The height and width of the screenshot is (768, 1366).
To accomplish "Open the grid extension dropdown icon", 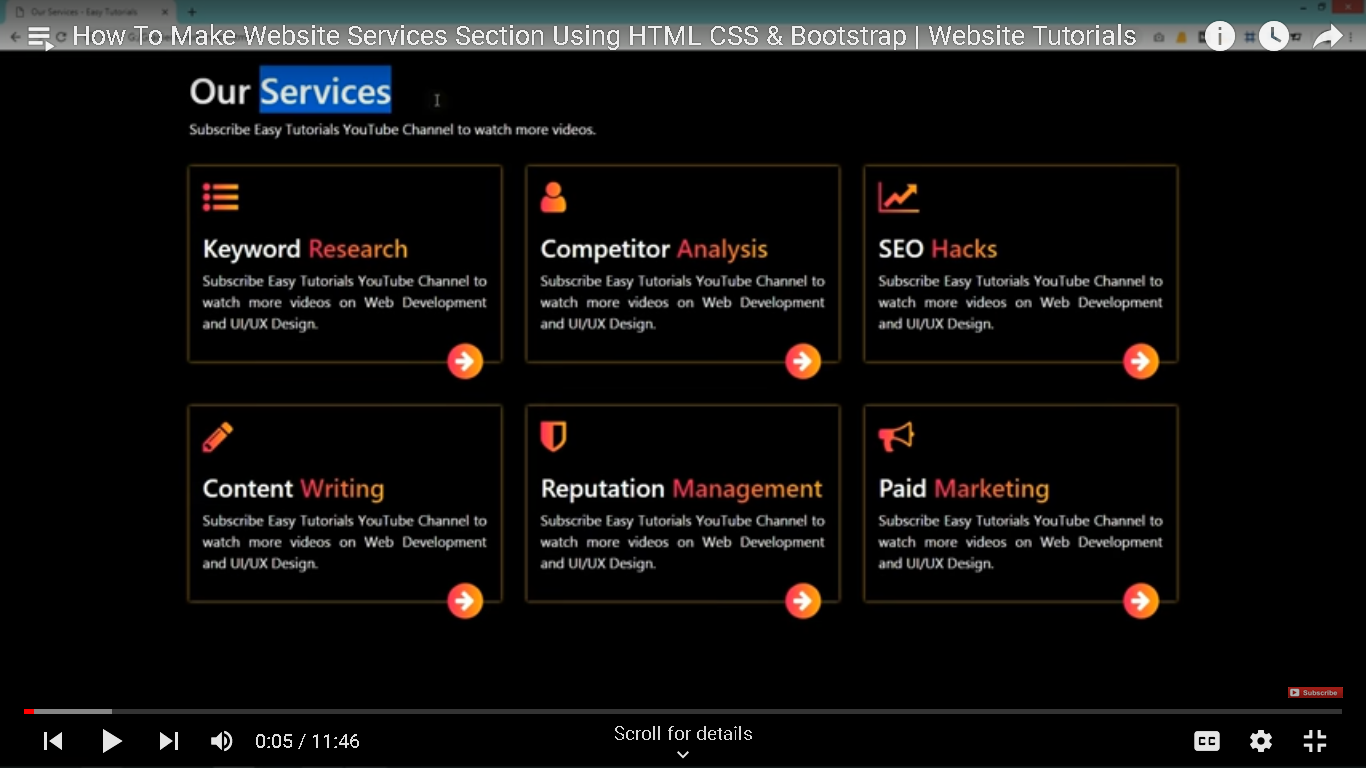I will [x=1248, y=36].
